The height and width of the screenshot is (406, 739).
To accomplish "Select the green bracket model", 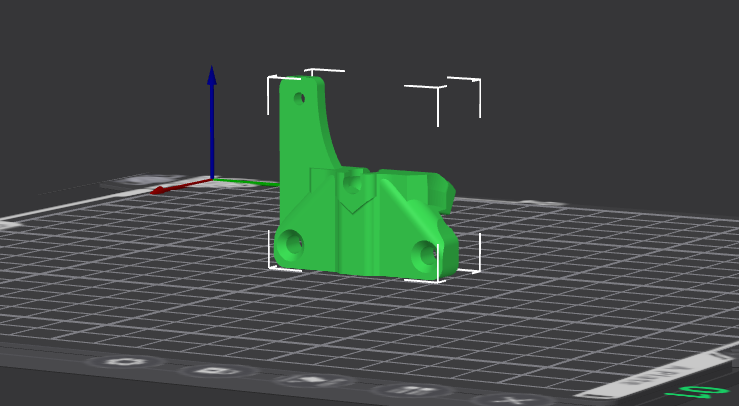I will click(x=358, y=222).
